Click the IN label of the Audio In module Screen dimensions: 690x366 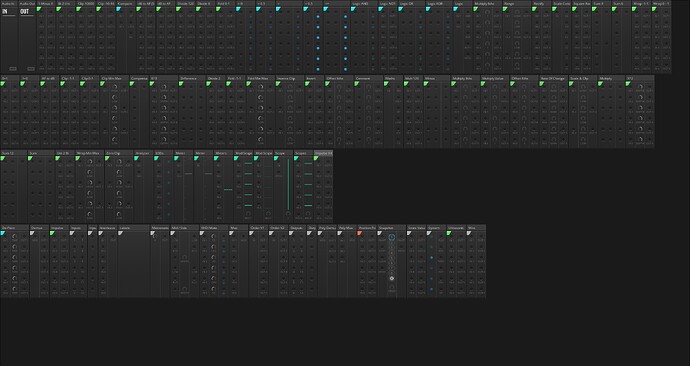click(5, 11)
